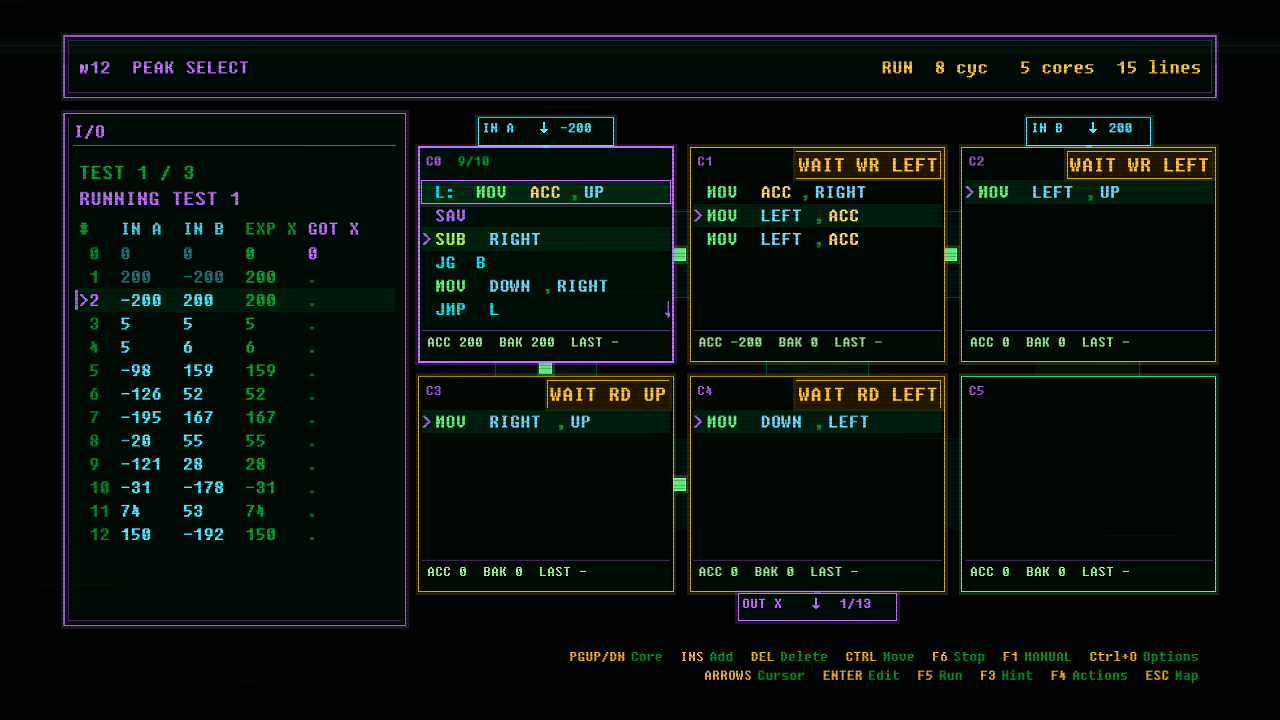Click the PEAK SELECT level title
The height and width of the screenshot is (720, 1280).
tap(190, 68)
